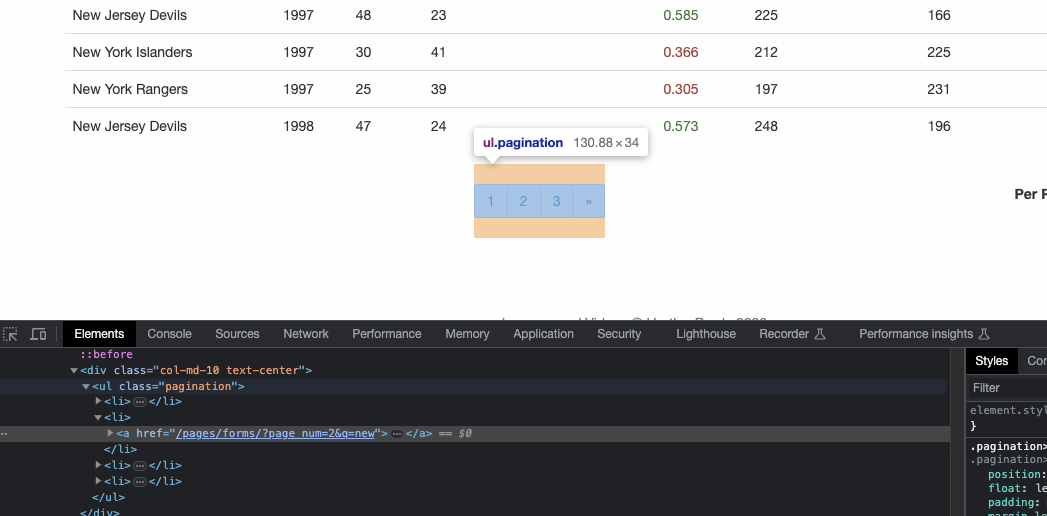Expand the last li node
Image resolution: width=1047 pixels, height=516 pixels.
click(98, 481)
